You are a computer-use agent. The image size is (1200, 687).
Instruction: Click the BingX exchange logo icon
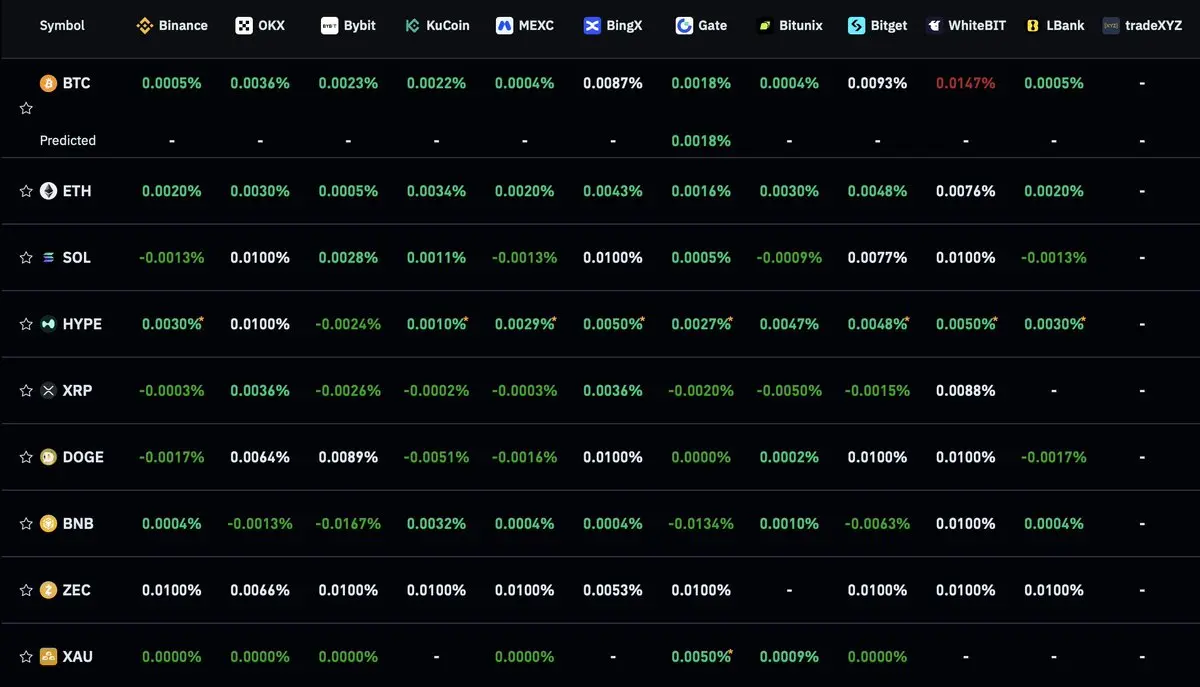592,25
